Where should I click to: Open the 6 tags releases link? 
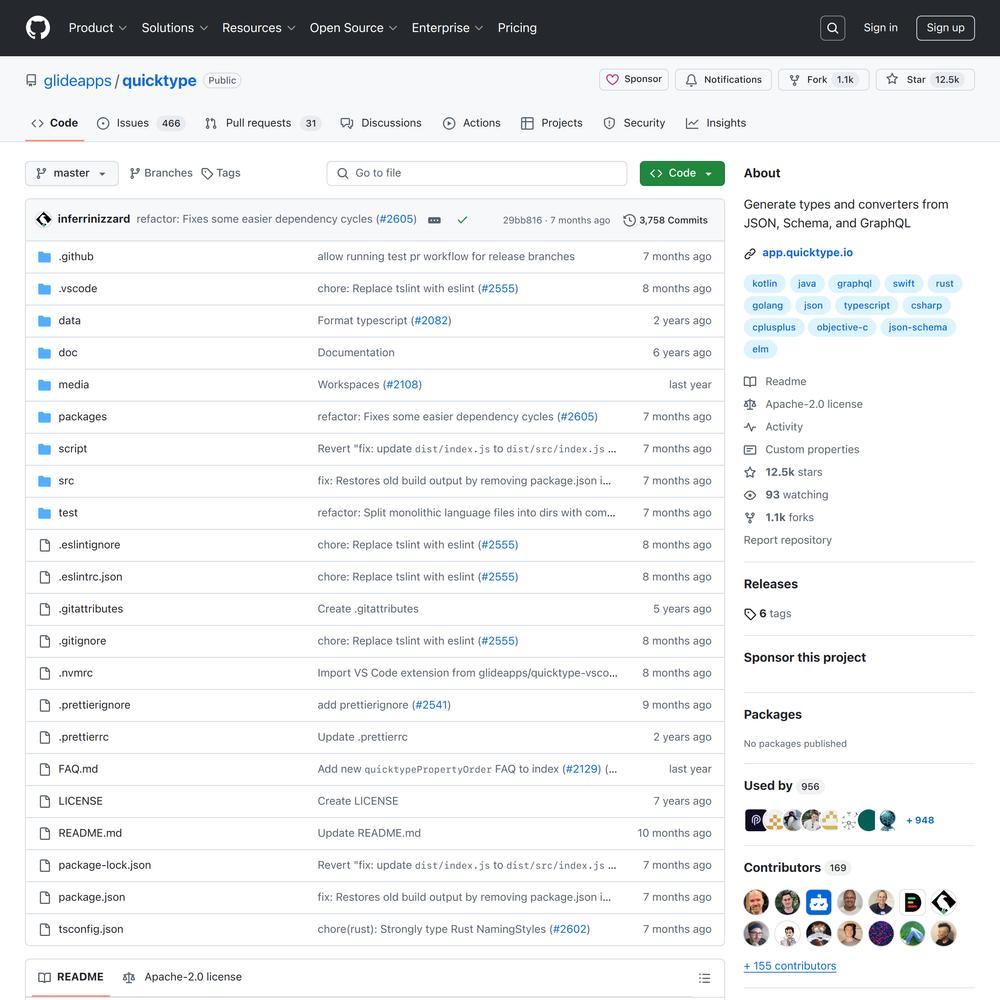768,614
